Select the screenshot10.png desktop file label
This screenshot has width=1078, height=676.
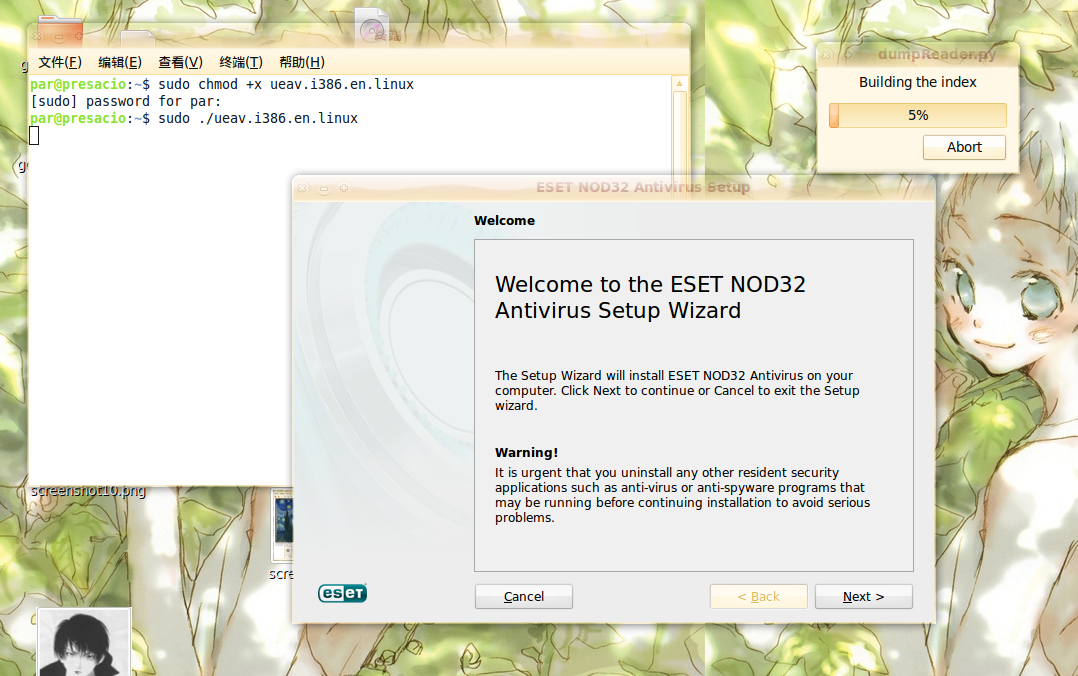point(88,491)
